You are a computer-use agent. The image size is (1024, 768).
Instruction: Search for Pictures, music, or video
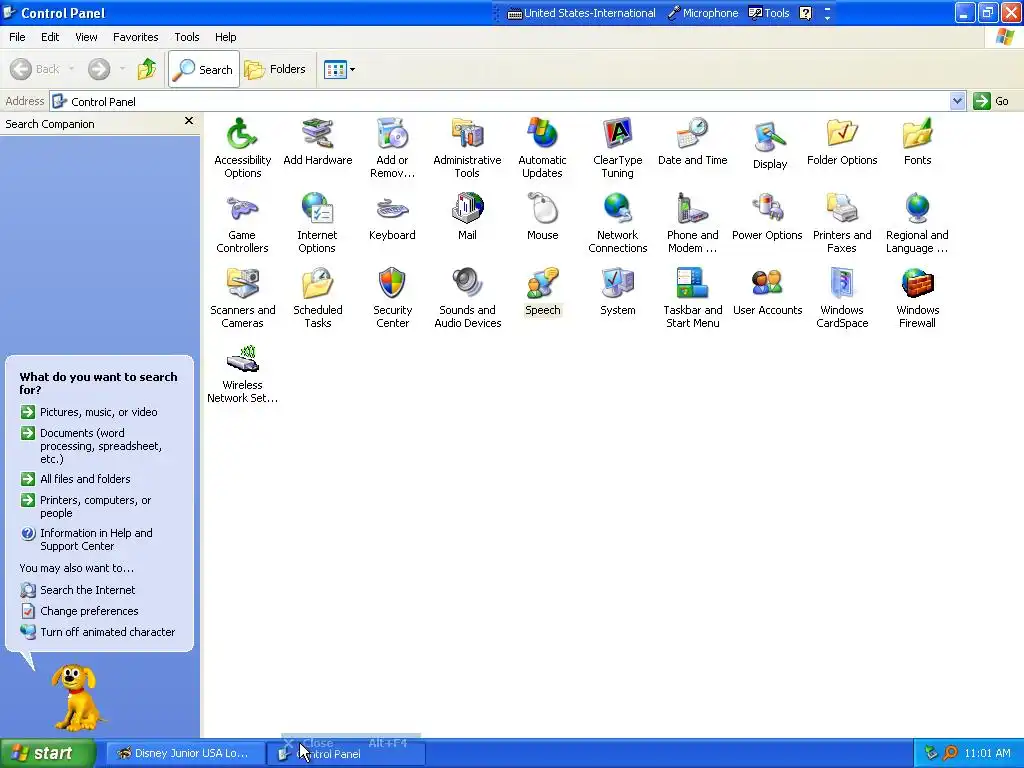pos(89,412)
